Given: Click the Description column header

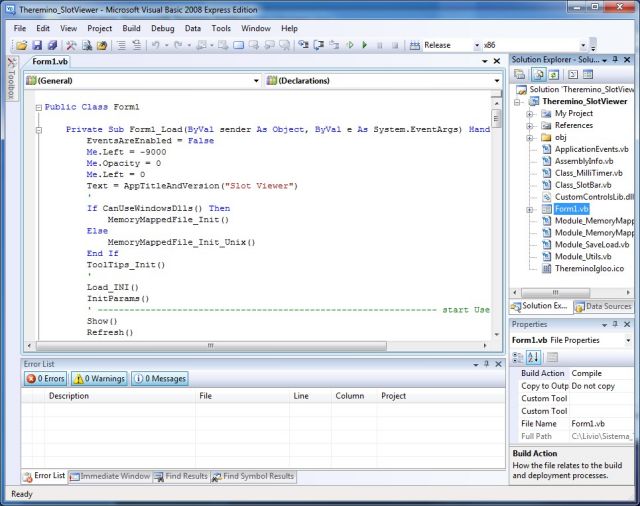Looking at the screenshot, I should point(69,396).
